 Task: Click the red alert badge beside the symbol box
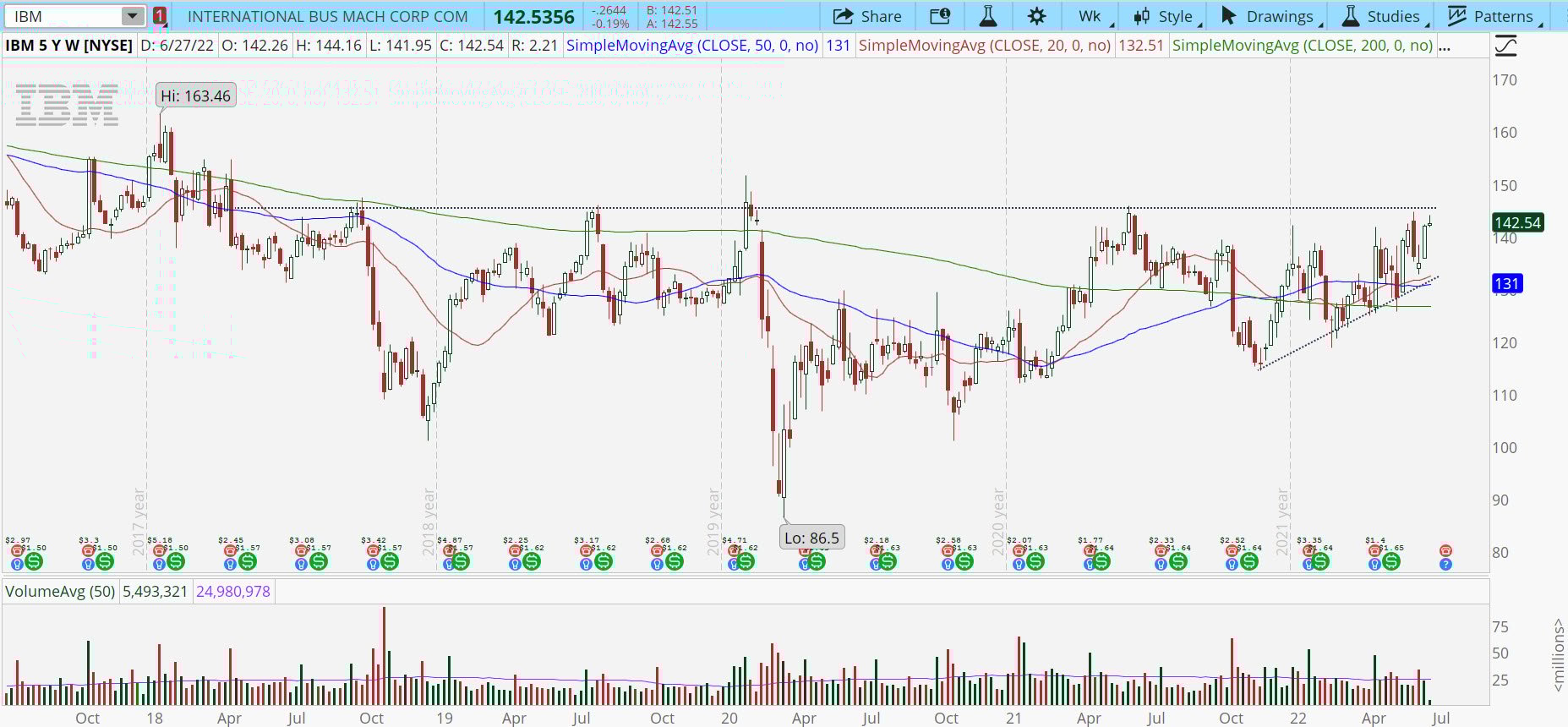[x=160, y=16]
